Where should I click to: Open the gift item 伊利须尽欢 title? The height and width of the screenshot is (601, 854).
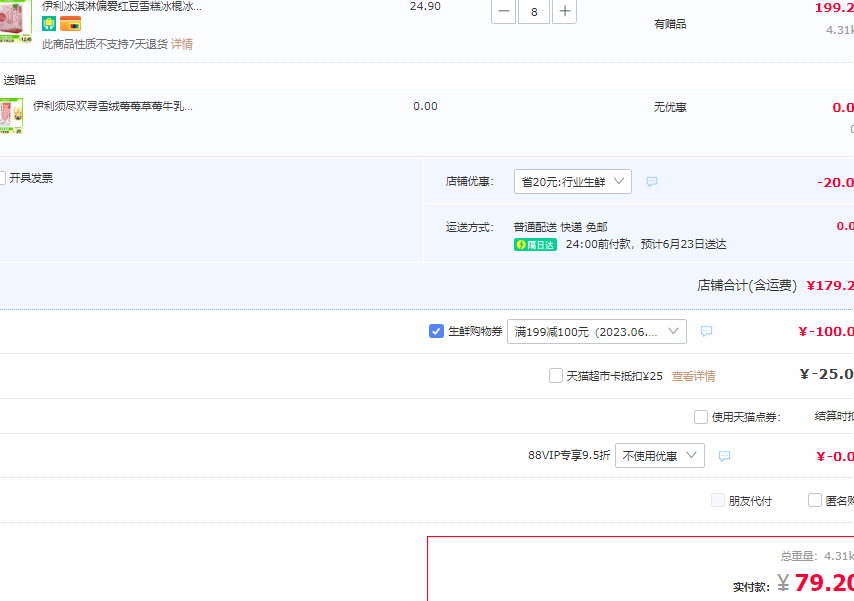pyautogui.click(x=113, y=106)
